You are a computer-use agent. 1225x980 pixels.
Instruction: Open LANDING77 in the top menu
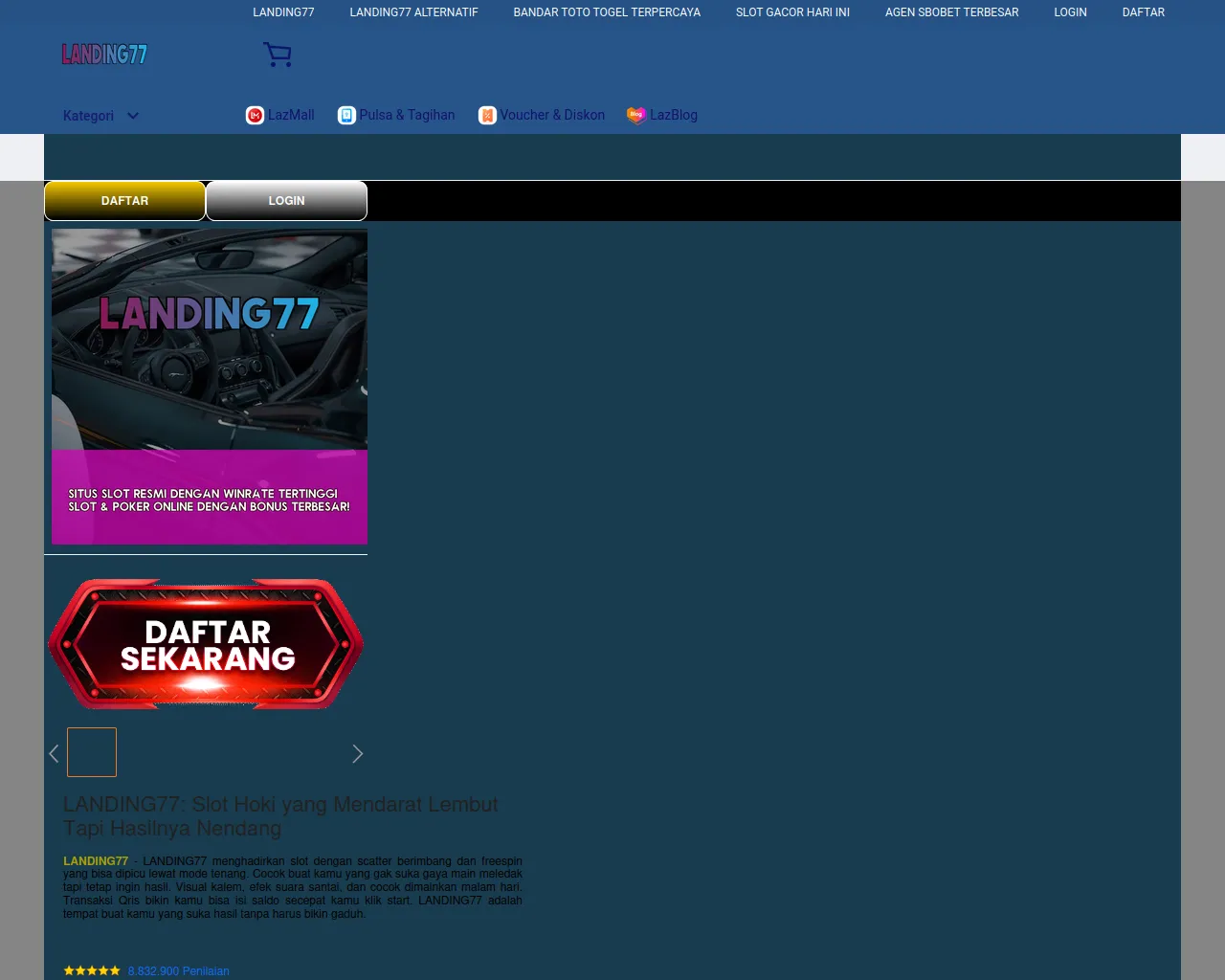point(283,12)
